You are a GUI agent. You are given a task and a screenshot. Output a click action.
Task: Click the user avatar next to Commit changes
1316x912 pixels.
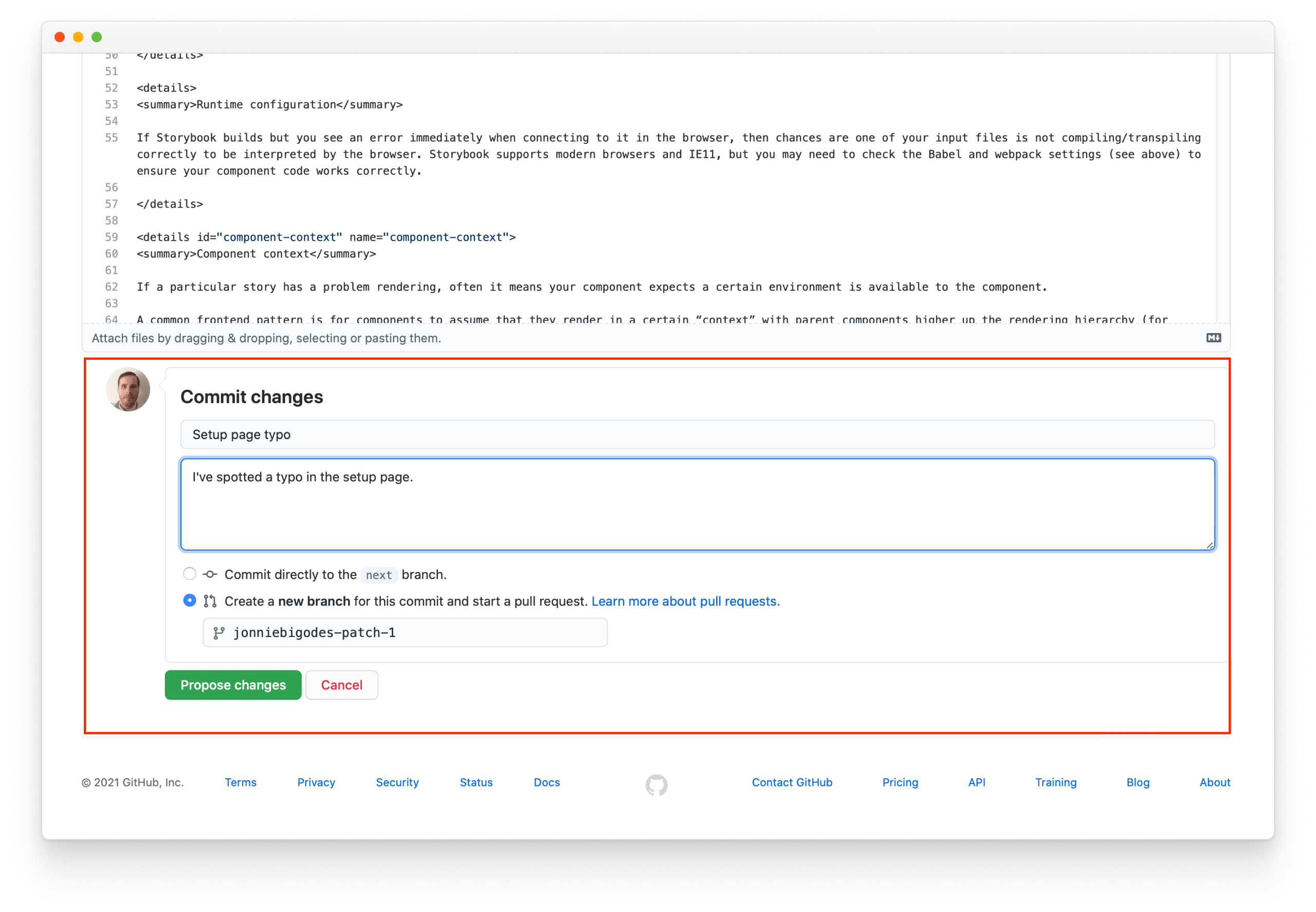(128, 389)
